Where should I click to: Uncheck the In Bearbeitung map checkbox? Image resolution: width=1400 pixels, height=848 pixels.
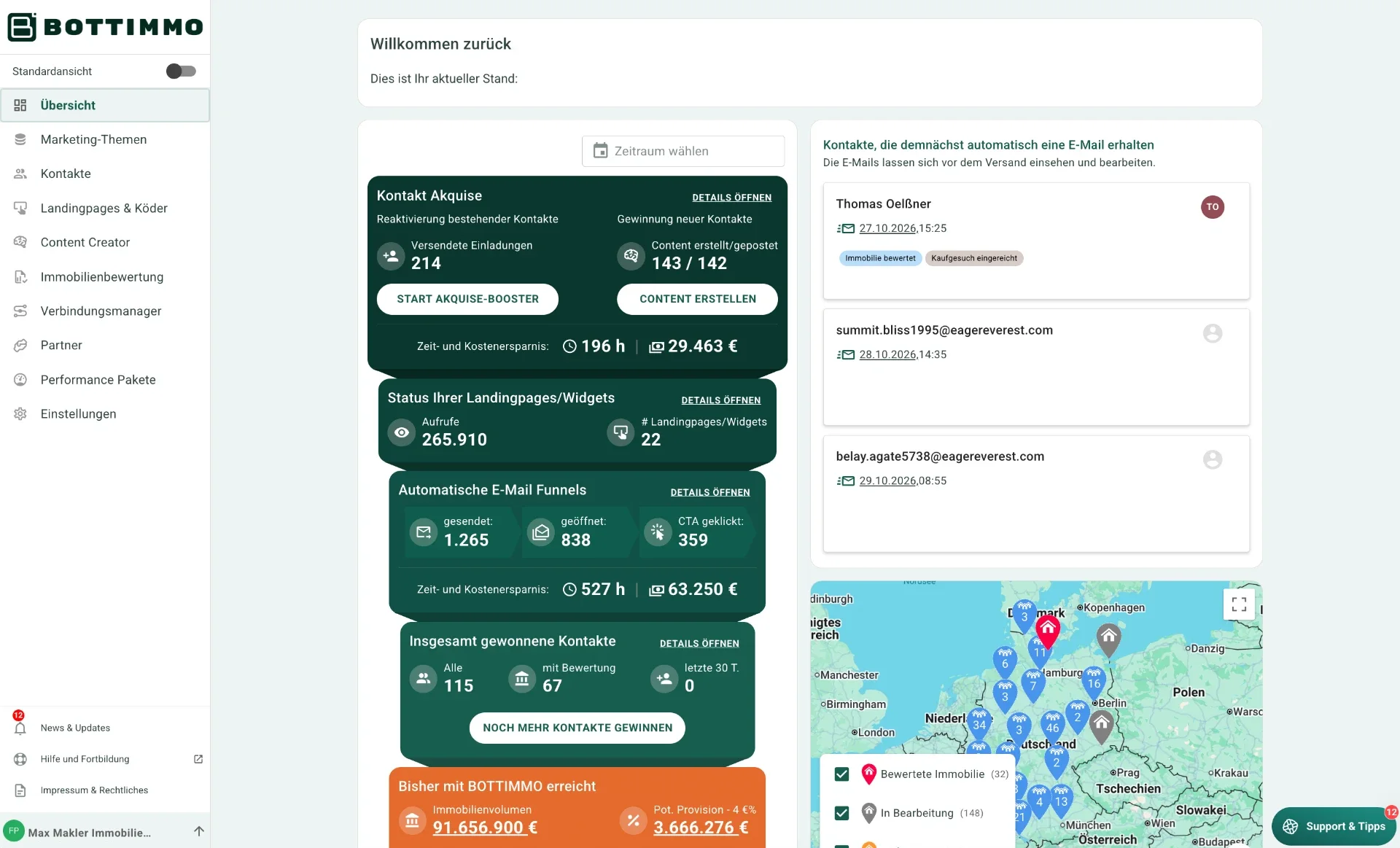coord(841,812)
